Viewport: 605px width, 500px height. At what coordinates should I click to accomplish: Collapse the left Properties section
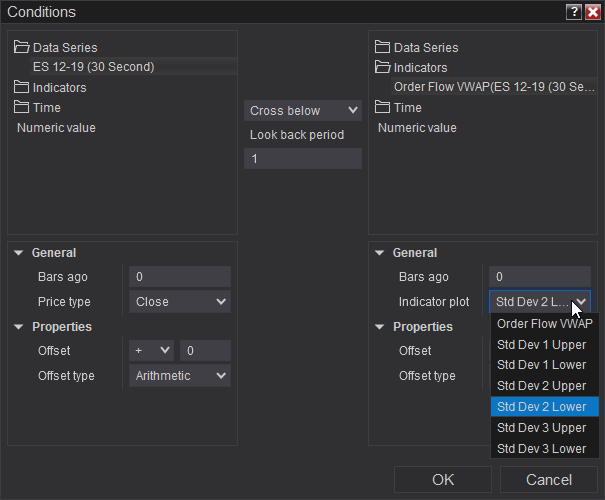click(x=19, y=327)
